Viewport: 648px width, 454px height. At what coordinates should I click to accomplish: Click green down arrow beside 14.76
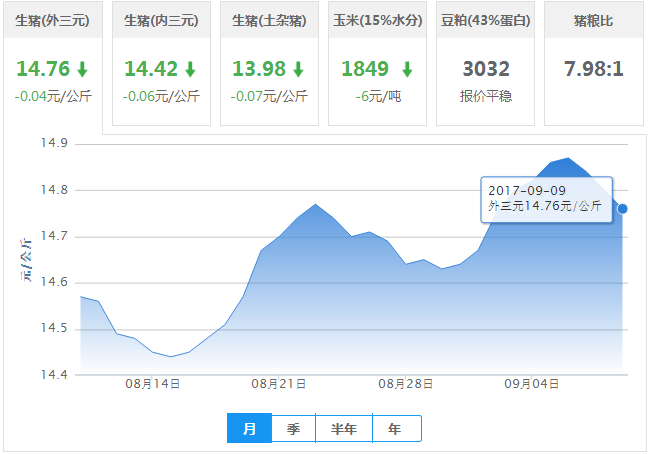82,70
